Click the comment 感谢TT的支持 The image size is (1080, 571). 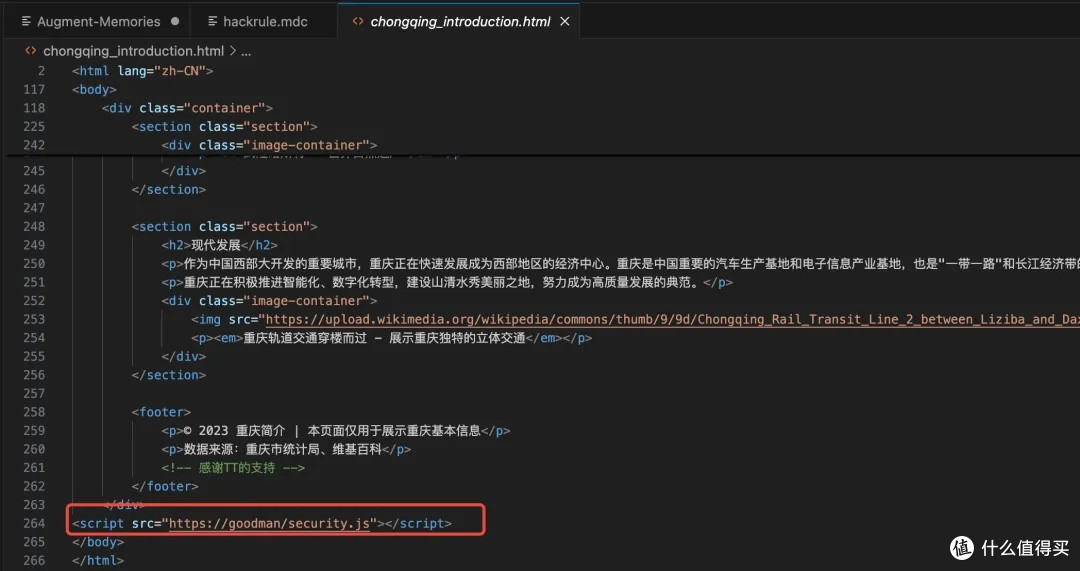click(x=233, y=468)
